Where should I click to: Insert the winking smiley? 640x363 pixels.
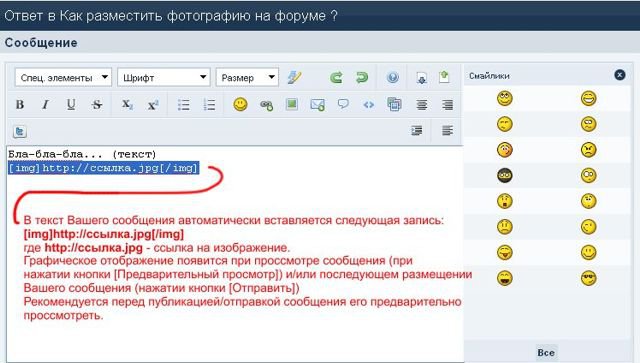[589, 227]
